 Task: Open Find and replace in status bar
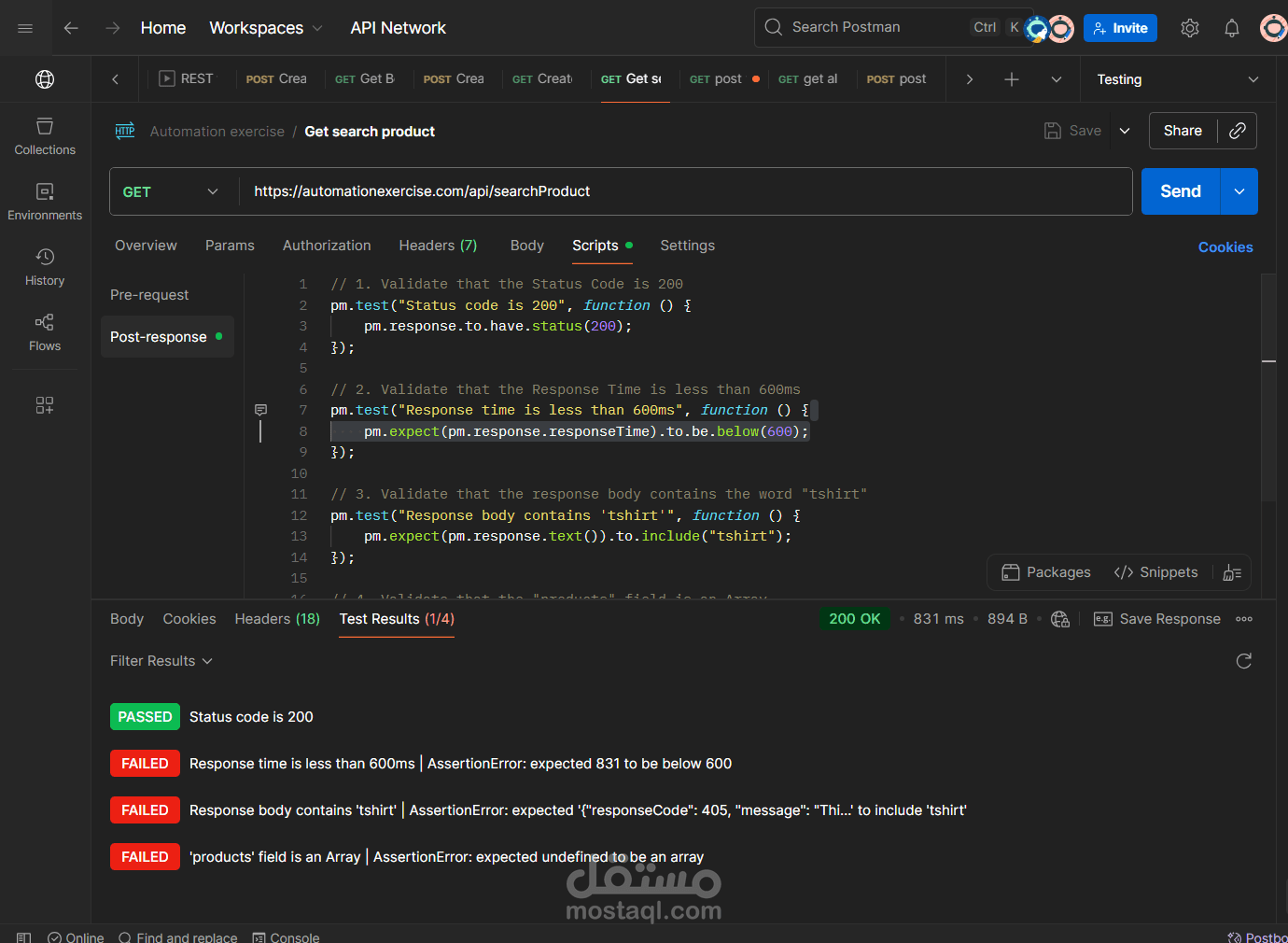click(x=177, y=937)
